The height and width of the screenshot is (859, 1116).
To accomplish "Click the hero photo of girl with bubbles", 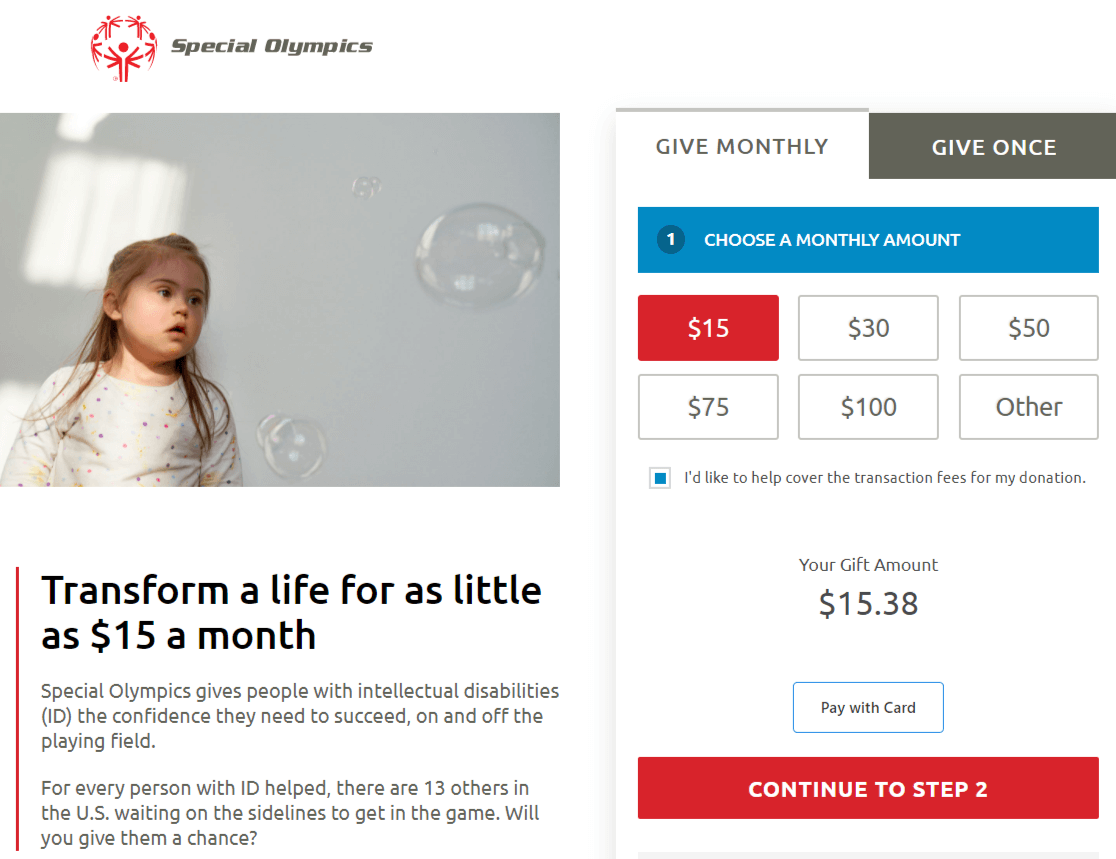I will pyautogui.click(x=280, y=300).
